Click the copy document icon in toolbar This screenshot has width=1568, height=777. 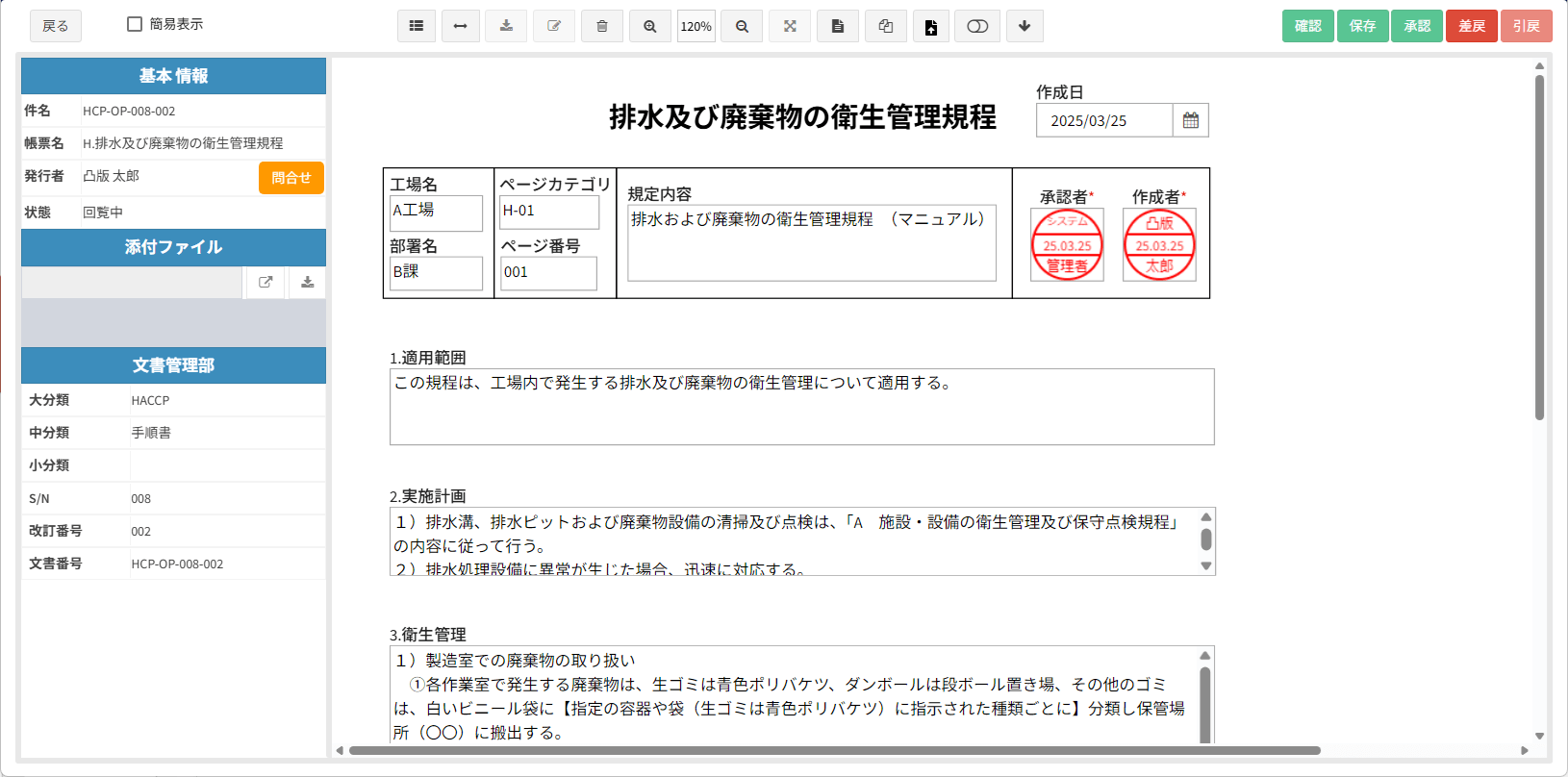tap(886, 26)
